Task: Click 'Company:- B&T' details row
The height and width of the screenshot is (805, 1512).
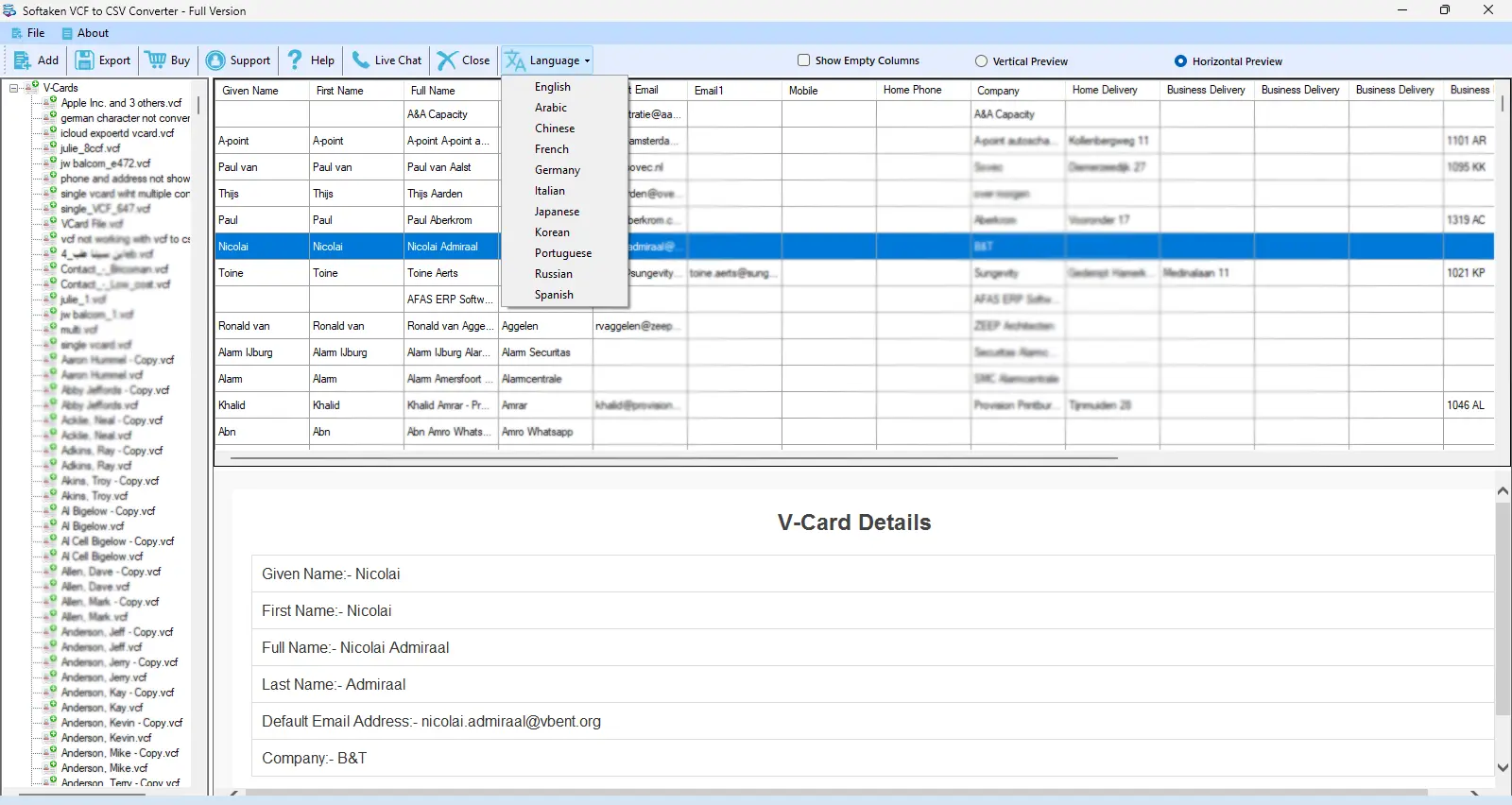Action: [x=871, y=758]
